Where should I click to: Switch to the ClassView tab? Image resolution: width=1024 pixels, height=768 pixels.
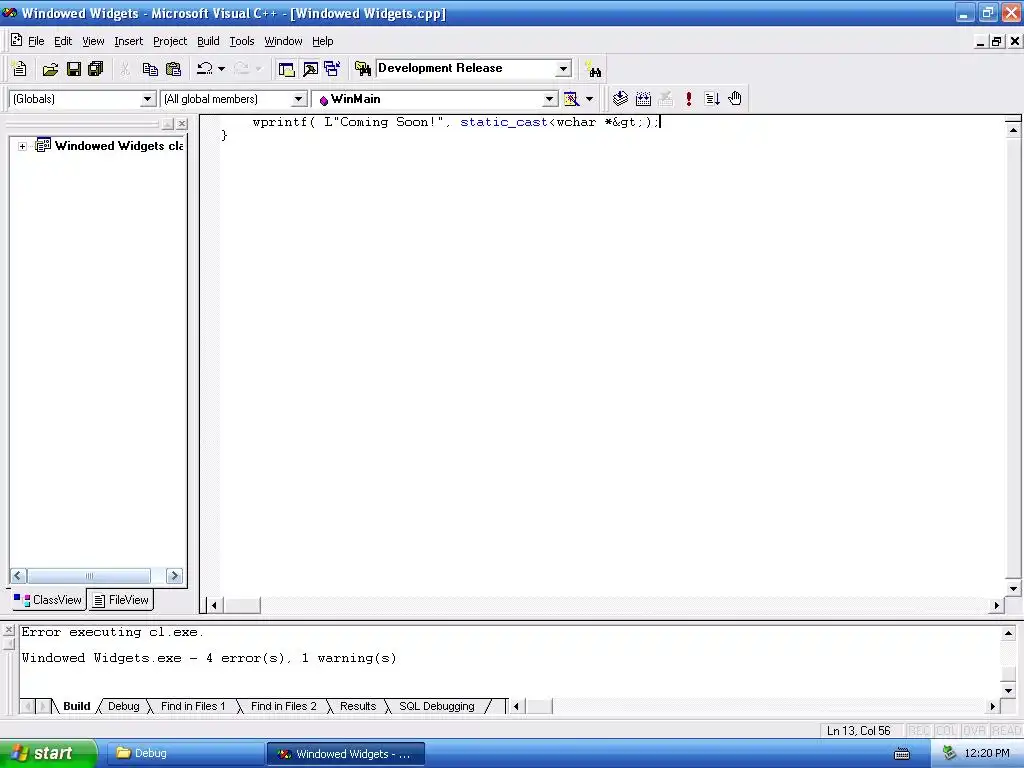(x=48, y=600)
